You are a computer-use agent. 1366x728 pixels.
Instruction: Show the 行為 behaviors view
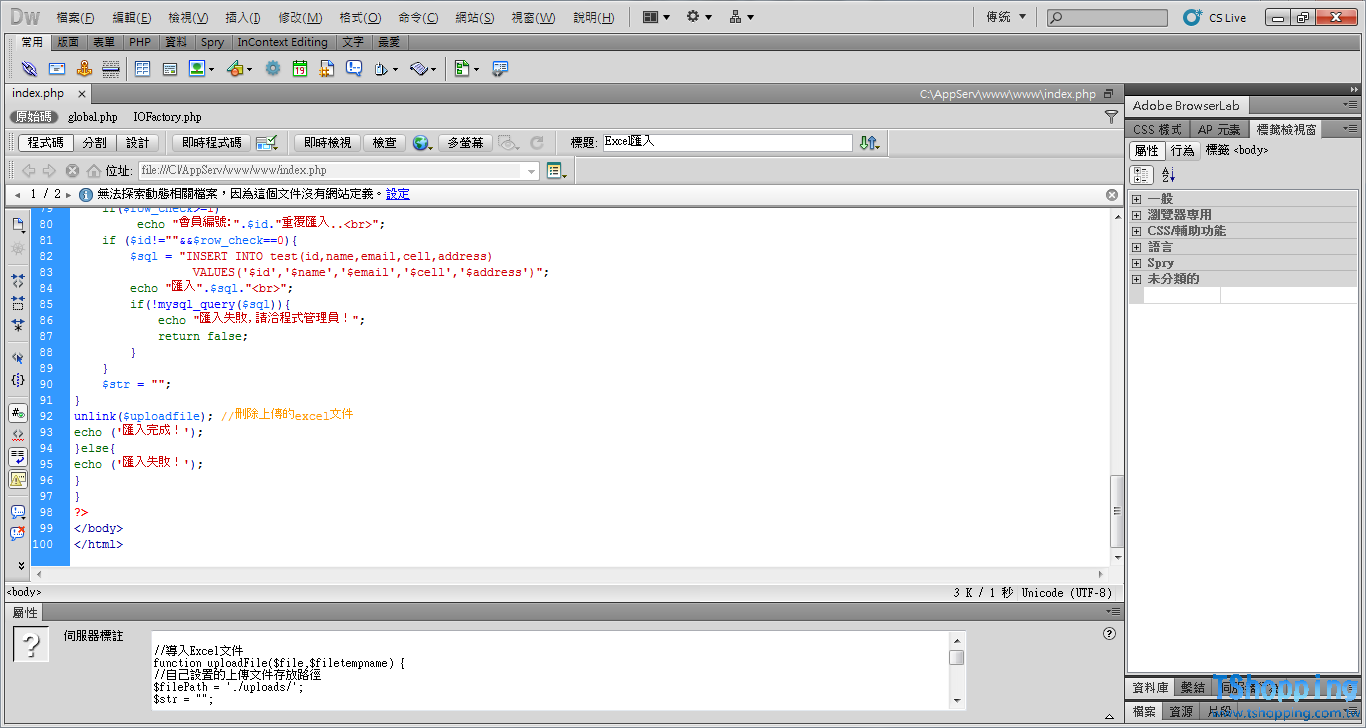(x=1183, y=150)
